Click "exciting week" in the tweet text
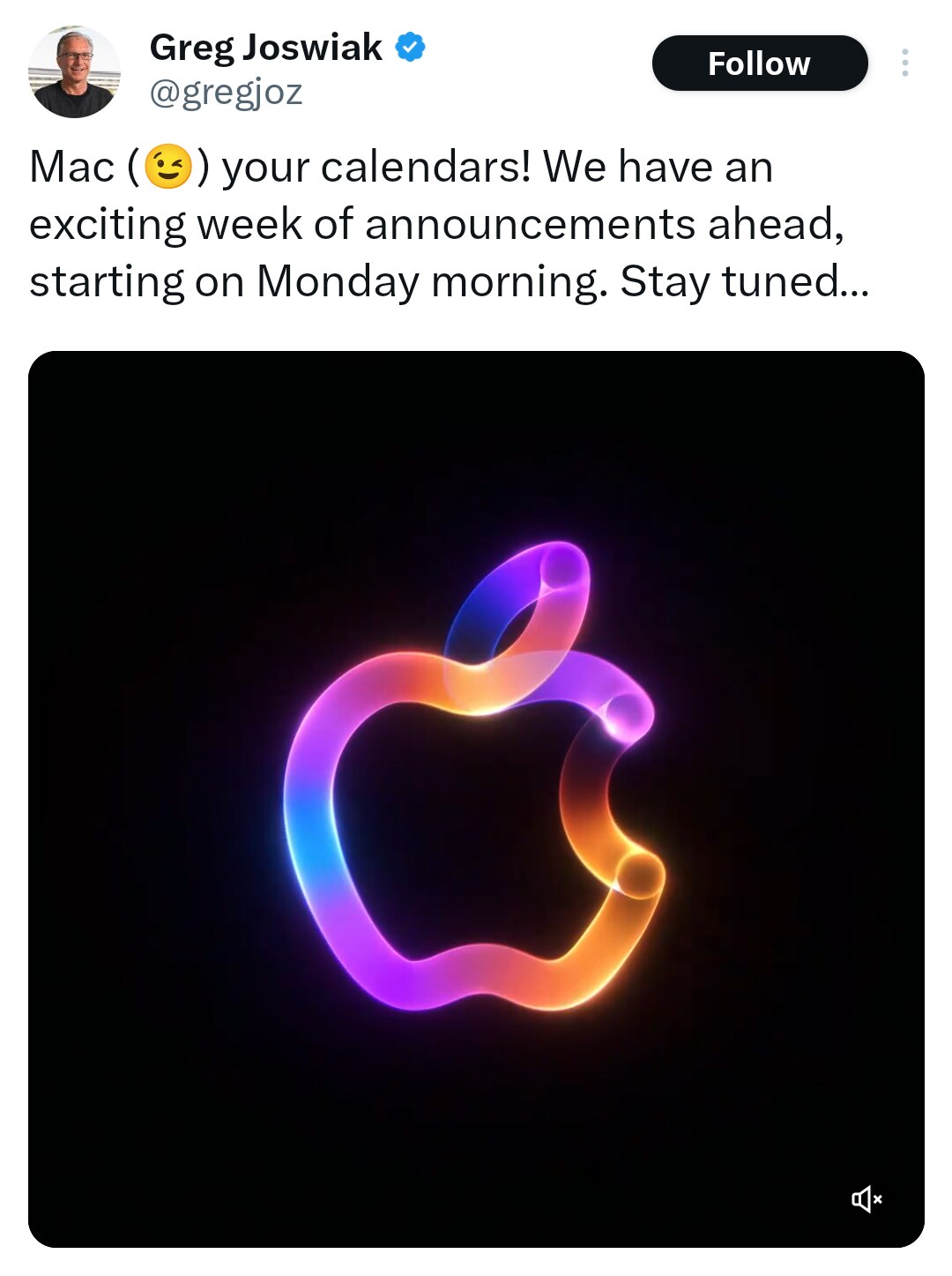 tap(167, 224)
